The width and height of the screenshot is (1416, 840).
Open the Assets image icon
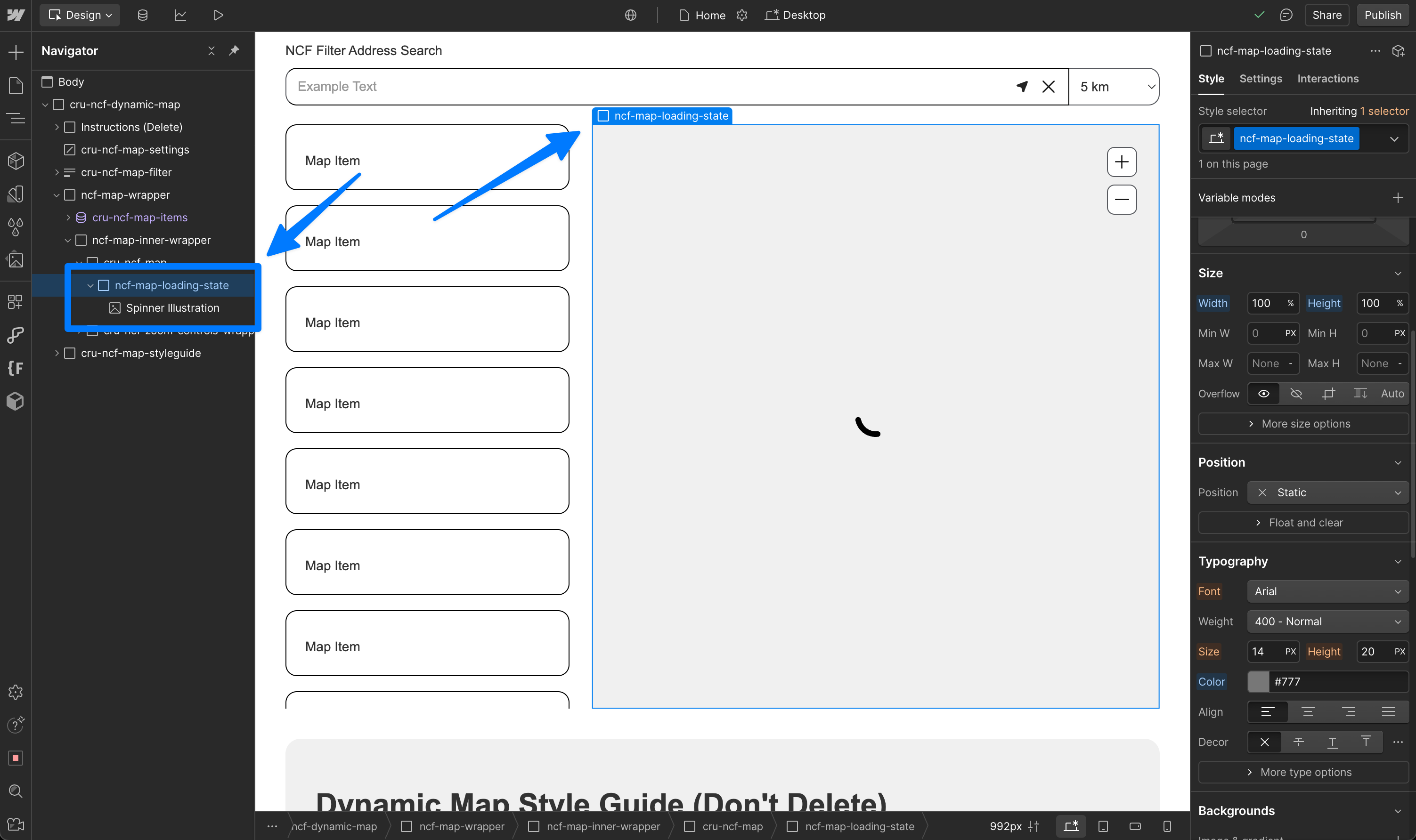(x=16, y=260)
